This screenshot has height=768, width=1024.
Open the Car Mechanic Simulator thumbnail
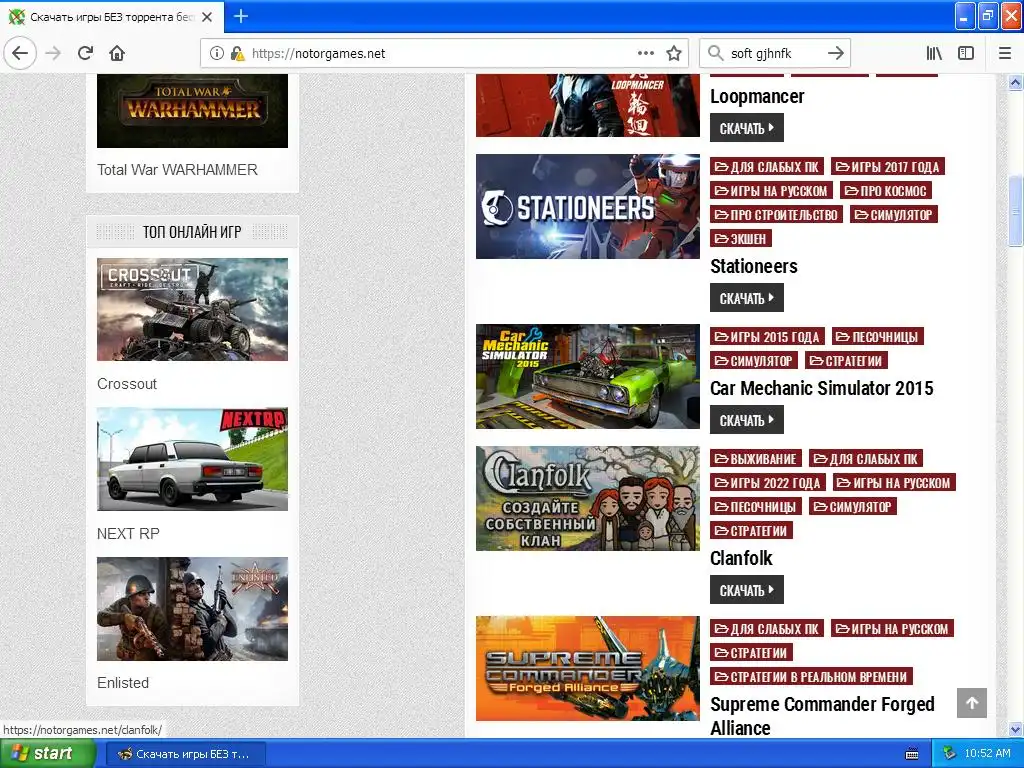tap(588, 376)
